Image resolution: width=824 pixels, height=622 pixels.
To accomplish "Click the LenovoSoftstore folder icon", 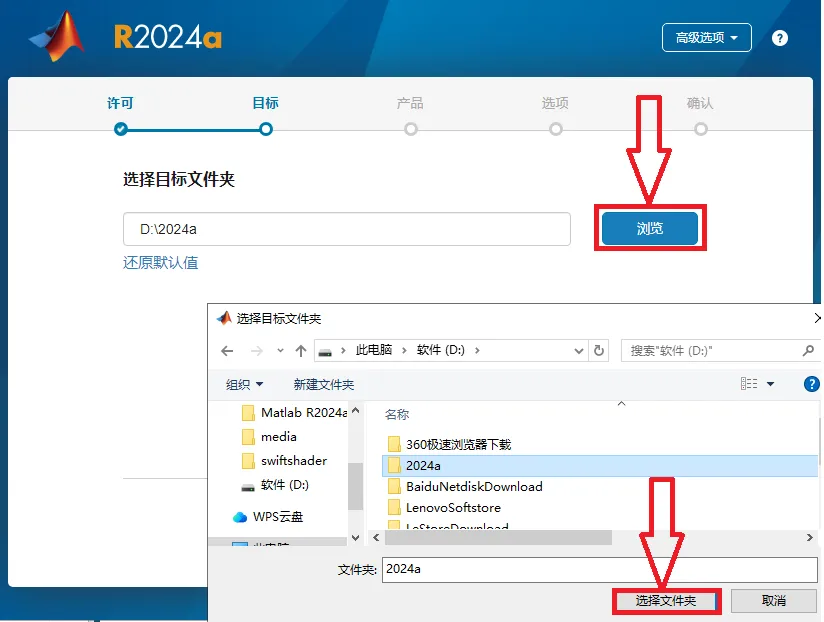I will (394, 507).
